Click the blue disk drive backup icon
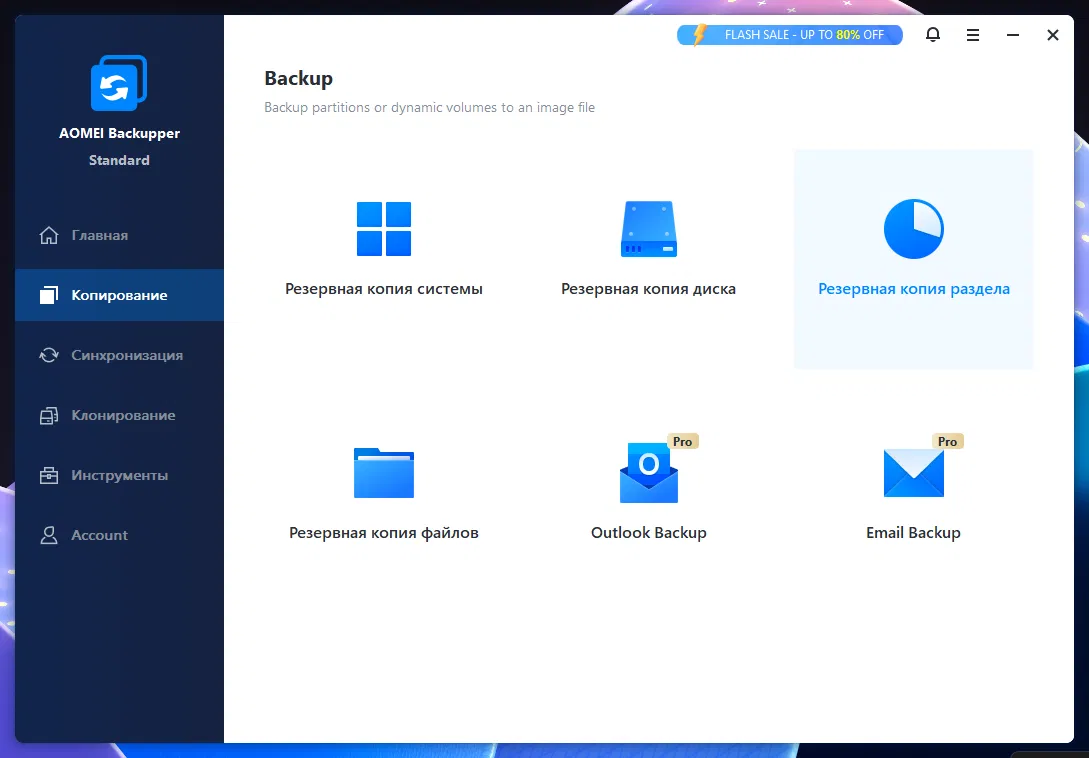Screen dimensions: 1089x758 [x=649, y=229]
